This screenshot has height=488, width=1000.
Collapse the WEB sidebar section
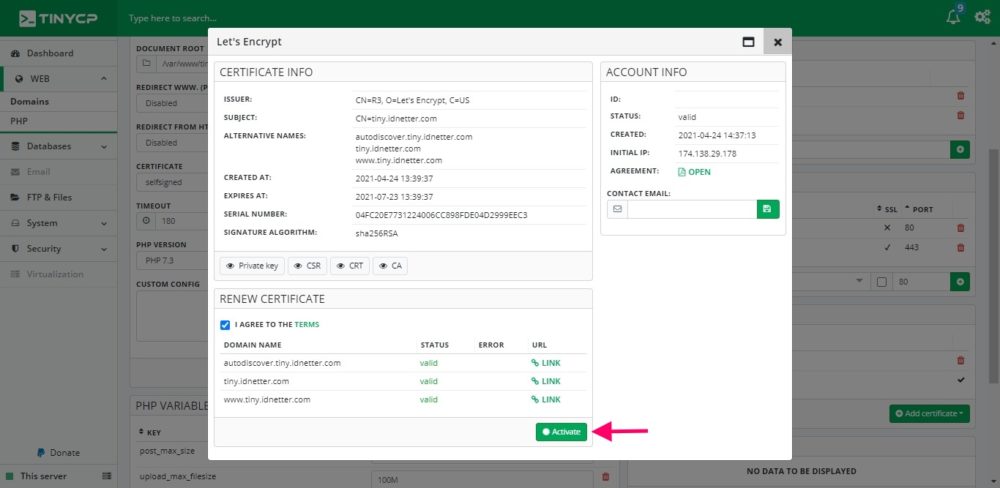(59, 79)
